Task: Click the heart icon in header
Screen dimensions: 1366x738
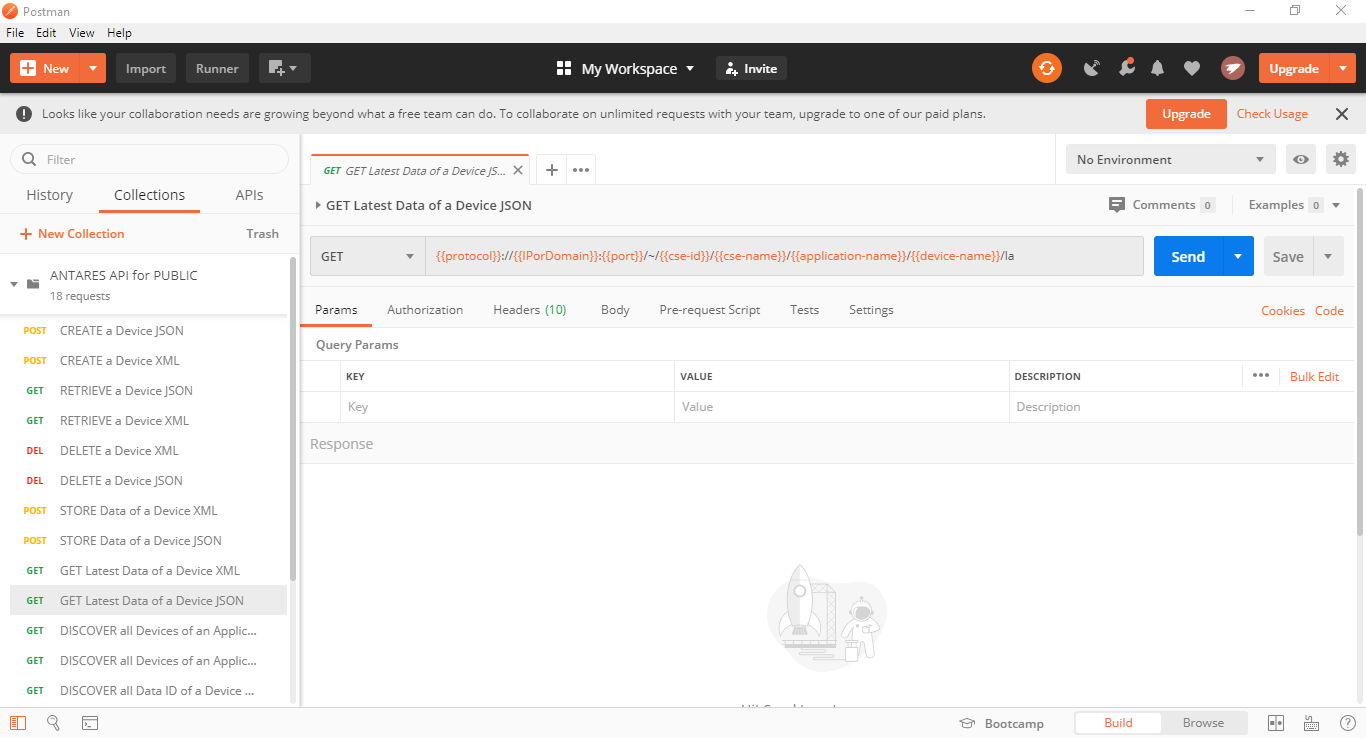Action: pos(1191,68)
